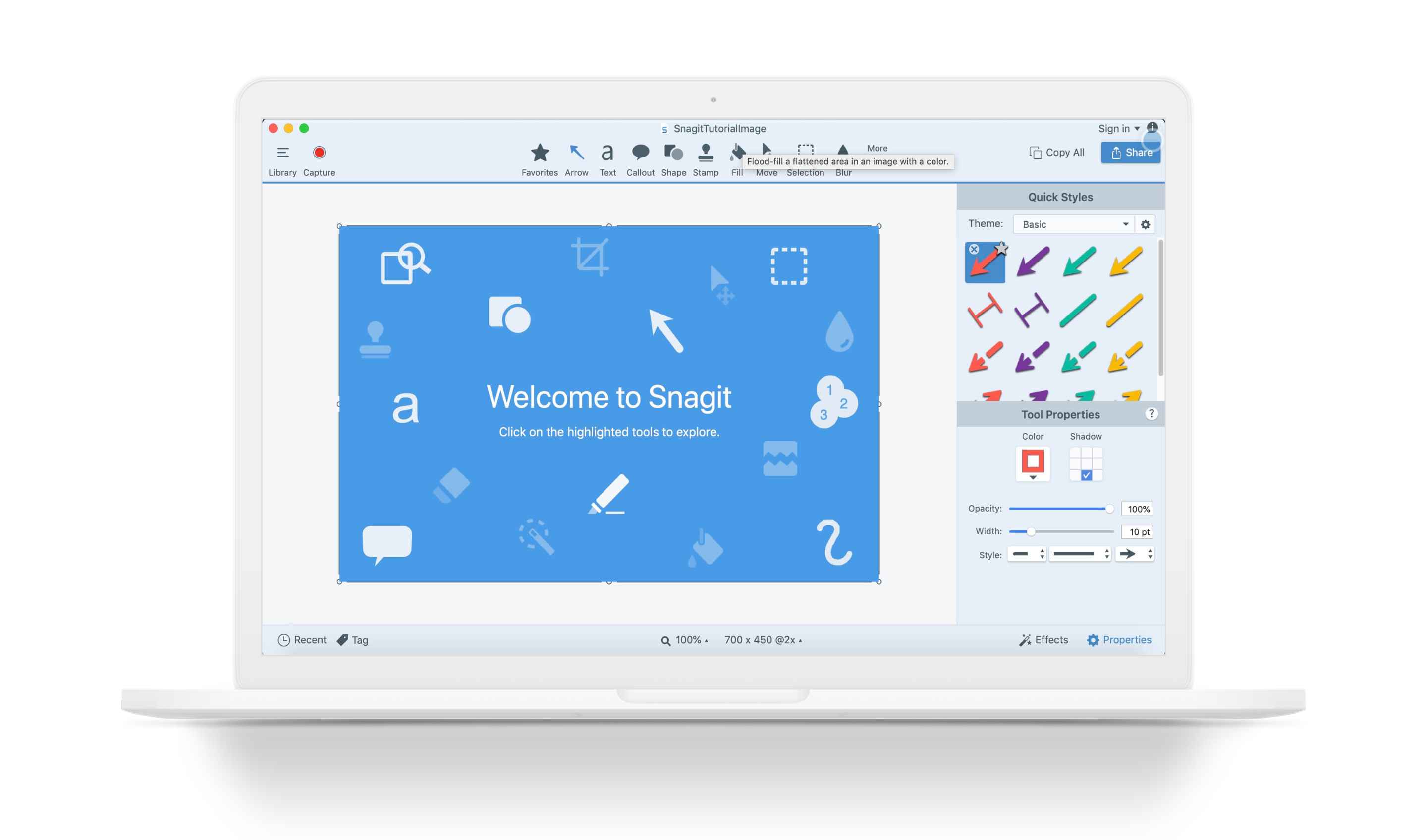The width and height of the screenshot is (1427, 840).
Task: Select the Blur tool
Action: tap(843, 152)
